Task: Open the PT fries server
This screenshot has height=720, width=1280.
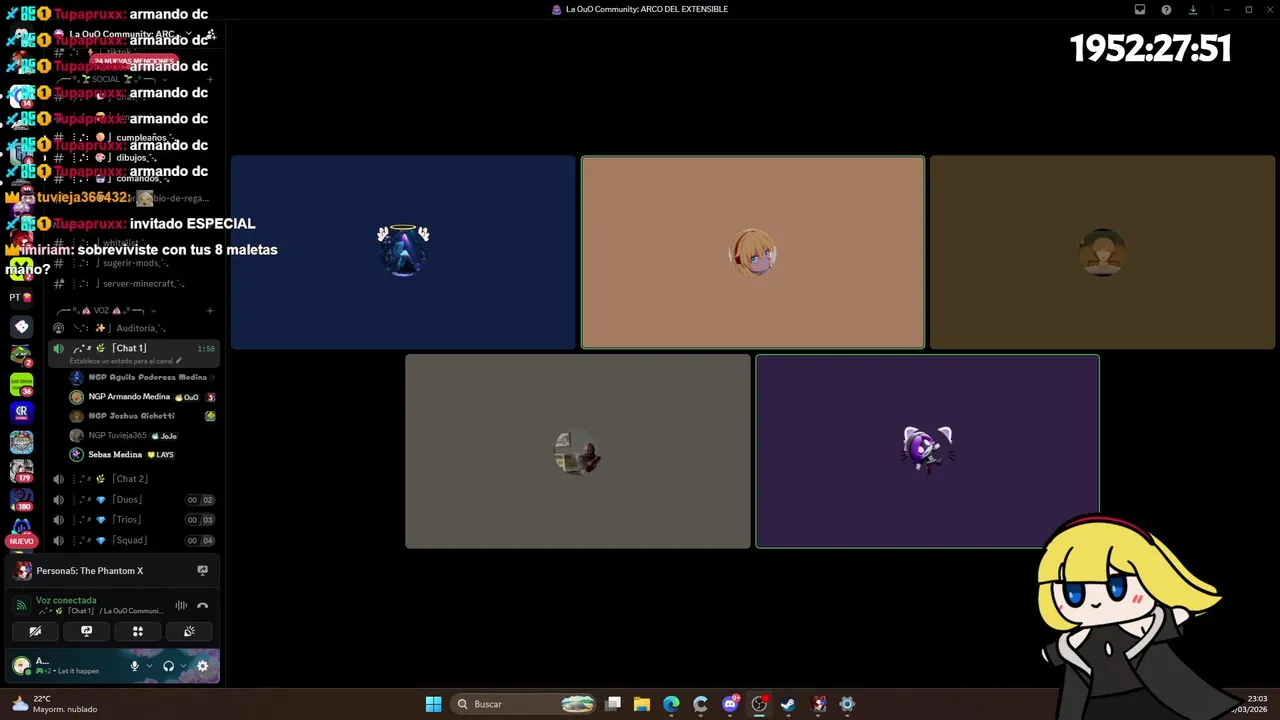Action: (21, 297)
